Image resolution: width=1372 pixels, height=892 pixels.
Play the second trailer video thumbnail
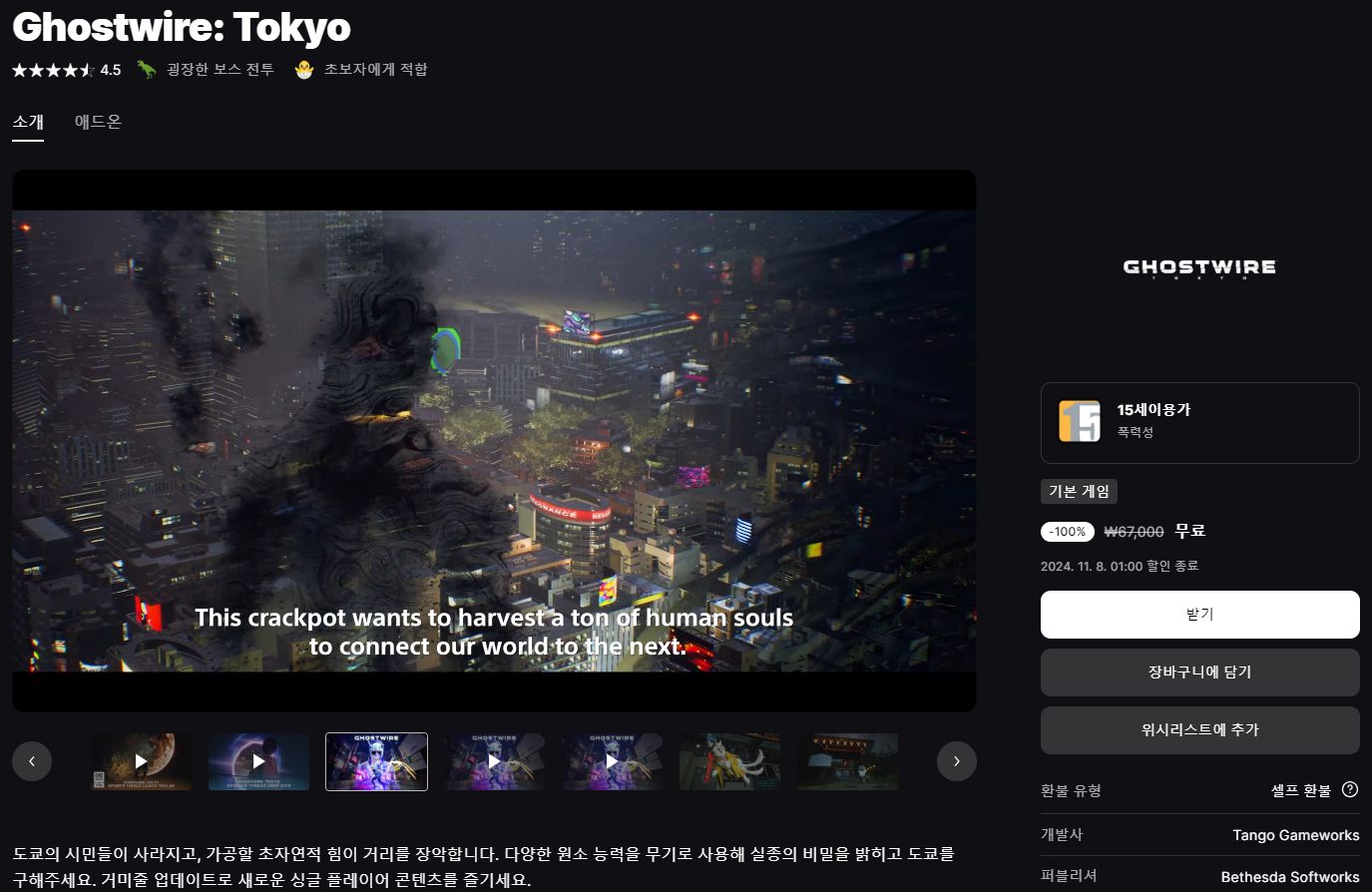pyautogui.click(x=258, y=761)
